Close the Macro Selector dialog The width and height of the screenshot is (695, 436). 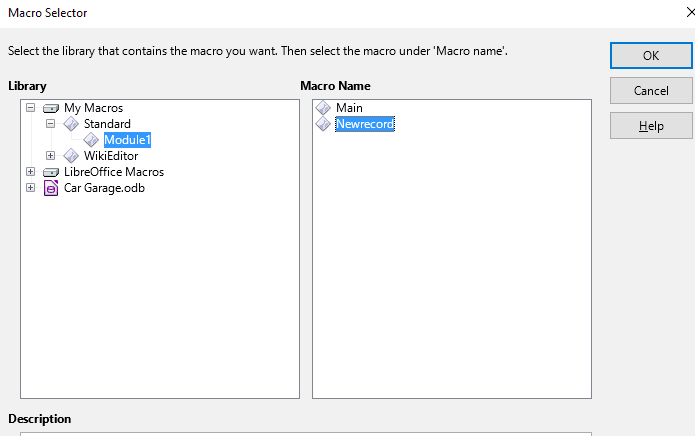coord(690,12)
